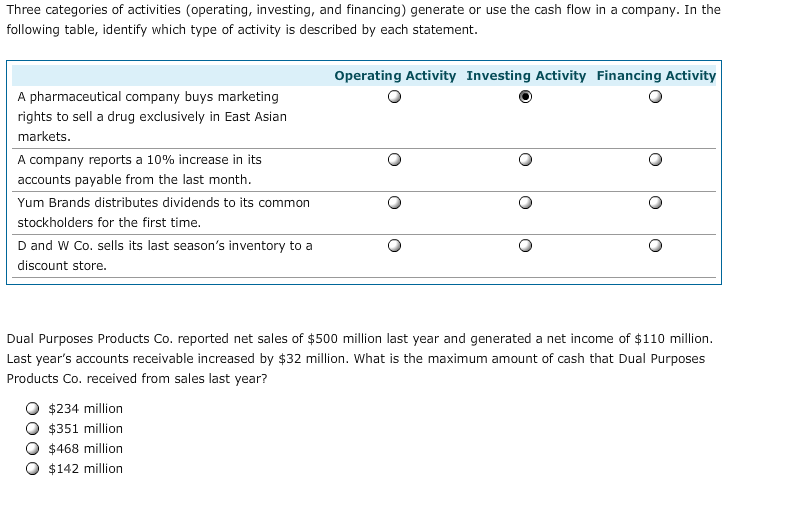The image size is (804, 527).
Task: Pick Financing Activity for D and W inventory sale
Action: [x=655, y=246]
